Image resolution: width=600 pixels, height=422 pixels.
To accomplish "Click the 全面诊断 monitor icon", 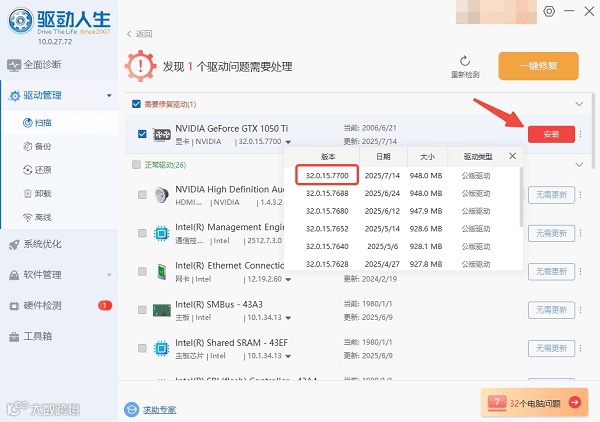I will tap(14, 65).
